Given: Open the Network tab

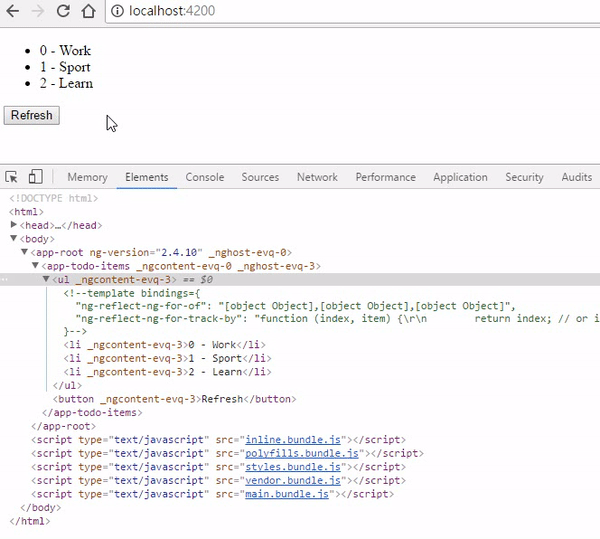Looking at the screenshot, I should point(317,177).
